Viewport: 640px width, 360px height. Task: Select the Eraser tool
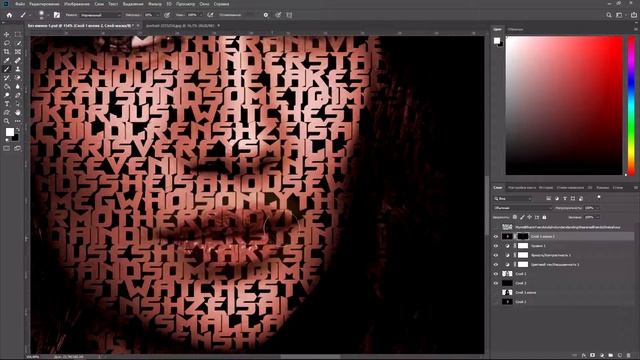click(x=18, y=78)
